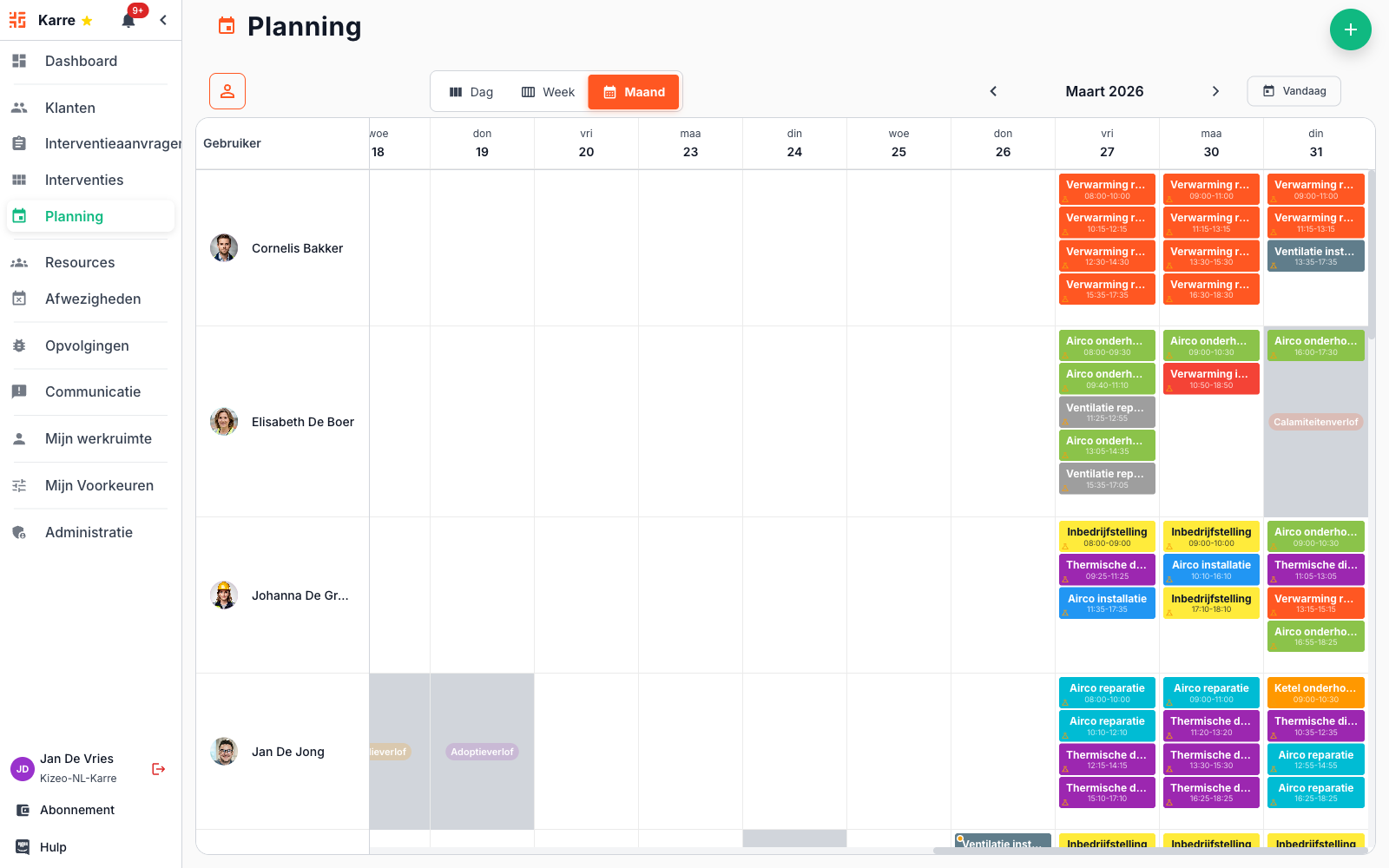The image size is (1389, 868).
Task: Switch to Week view
Action: point(548,91)
